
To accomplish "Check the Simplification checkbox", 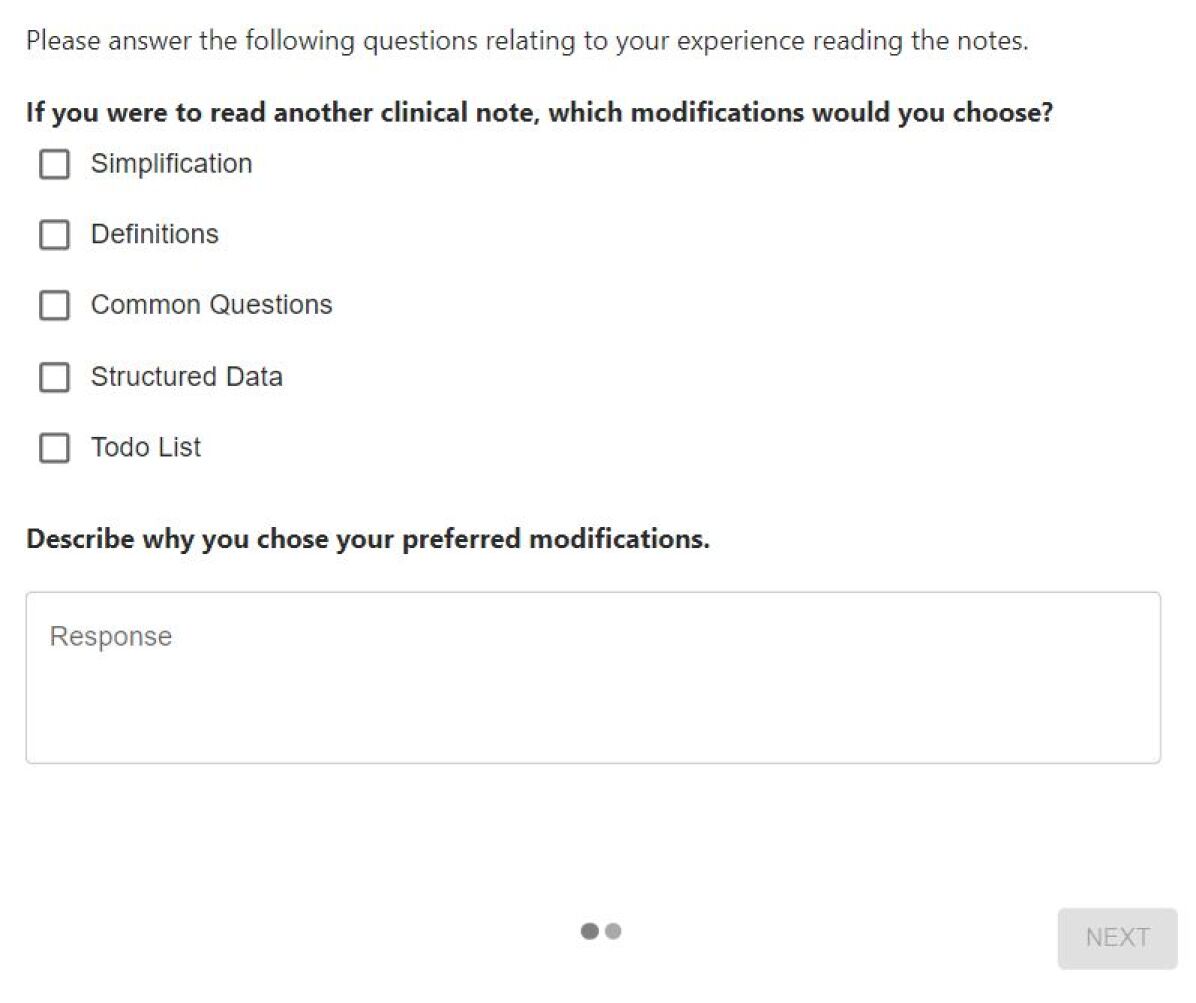I will (x=54, y=164).
